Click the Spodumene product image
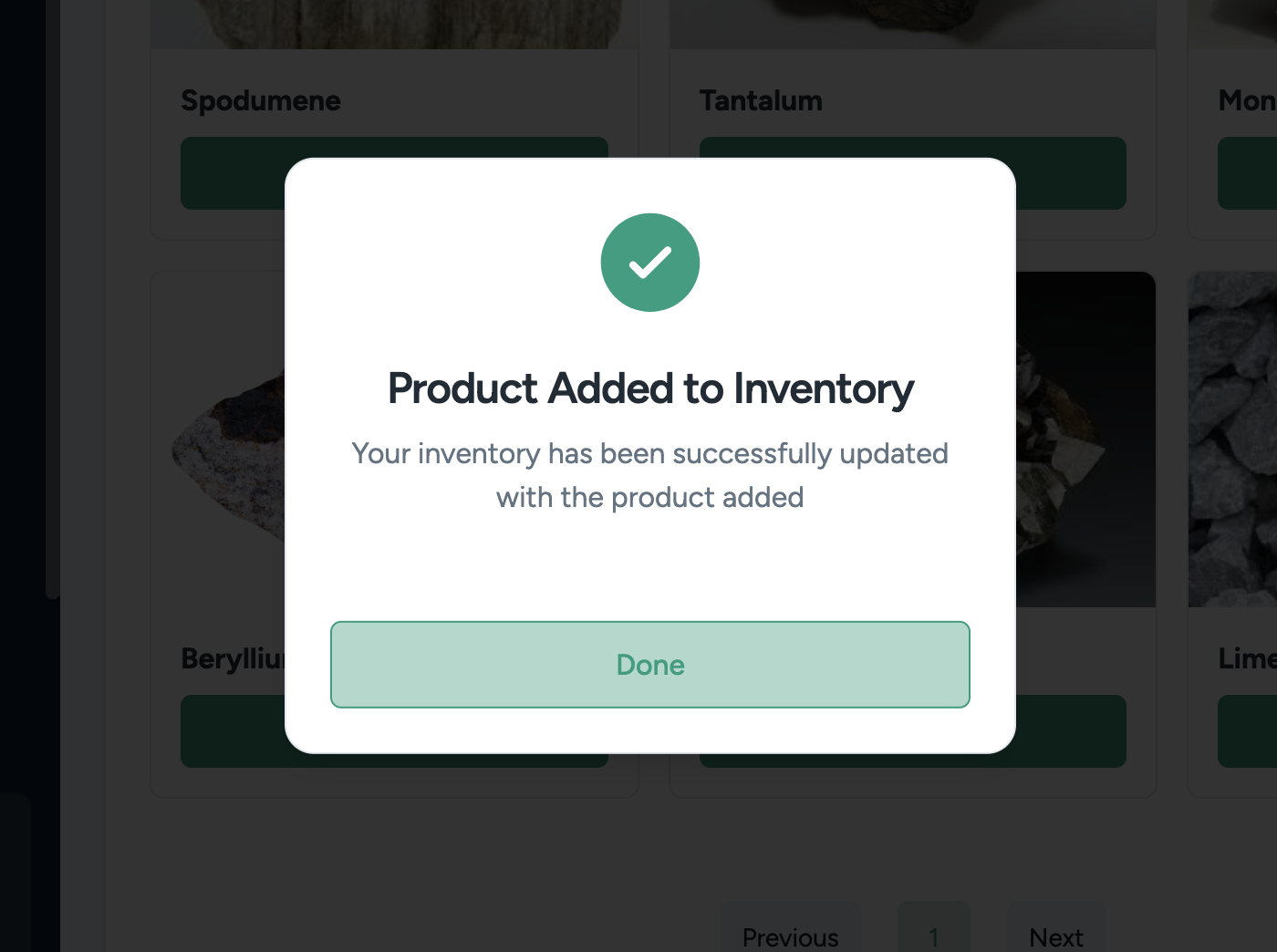1277x952 pixels. [394, 24]
